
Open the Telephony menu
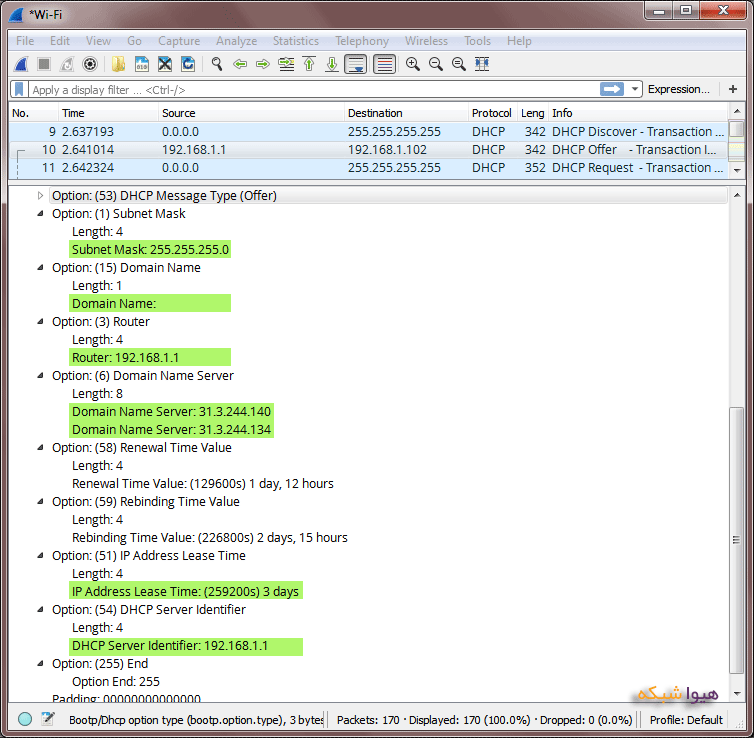click(362, 41)
